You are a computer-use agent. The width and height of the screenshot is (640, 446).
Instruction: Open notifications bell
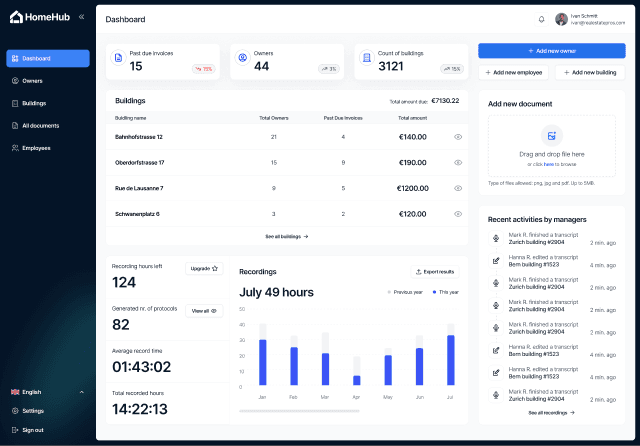tap(542, 19)
